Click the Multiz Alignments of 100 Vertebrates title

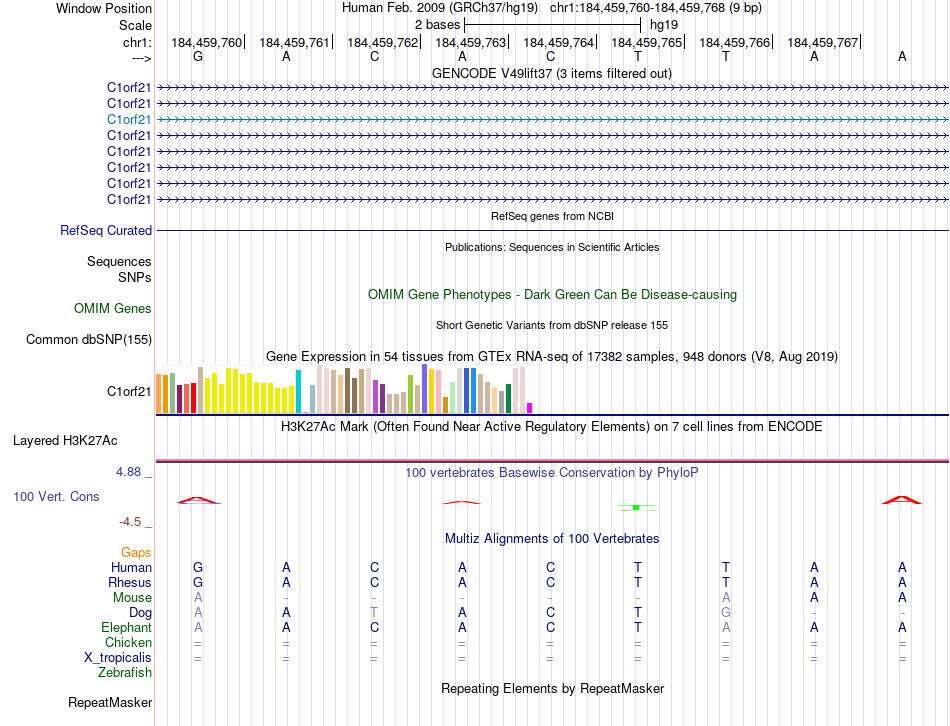coord(551,538)
